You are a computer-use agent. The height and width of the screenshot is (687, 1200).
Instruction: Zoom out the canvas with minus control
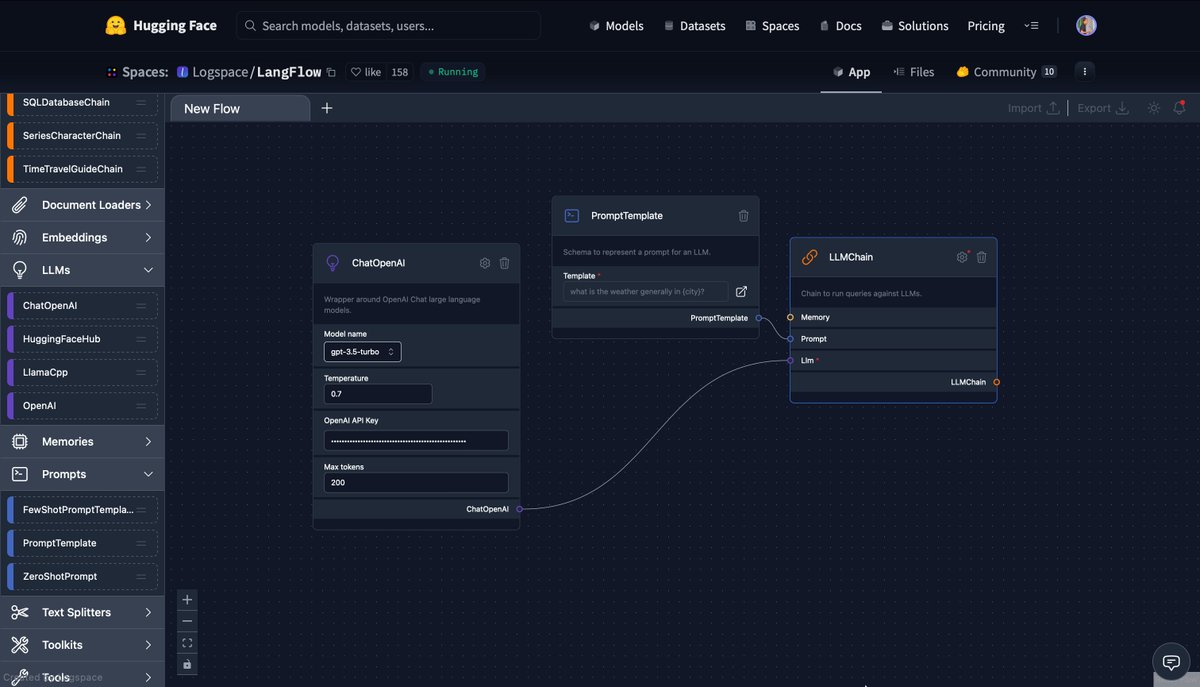tap(187, 621)
